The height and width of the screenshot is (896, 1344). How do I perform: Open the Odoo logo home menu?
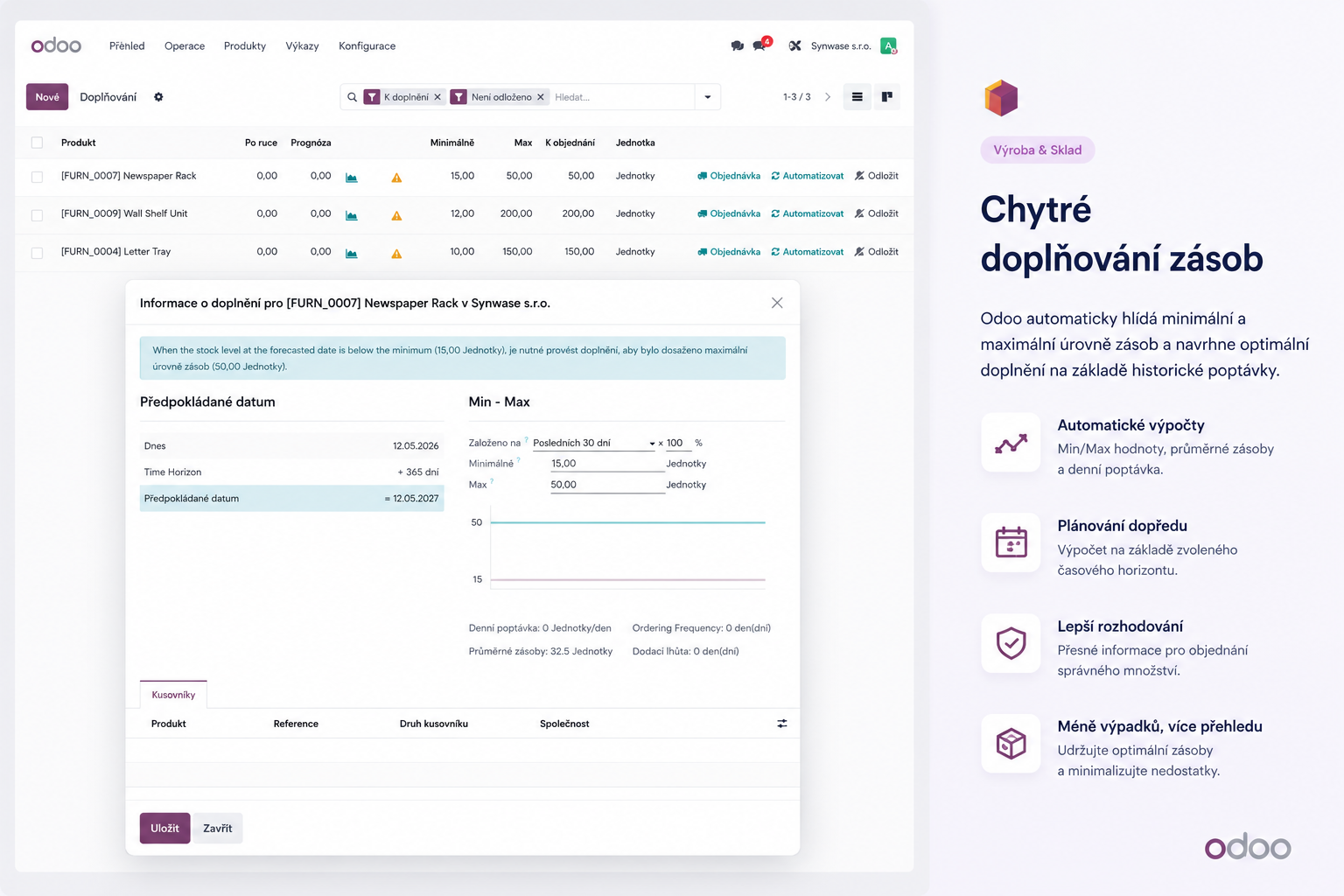pyautogui.click(x=56, y=45)
